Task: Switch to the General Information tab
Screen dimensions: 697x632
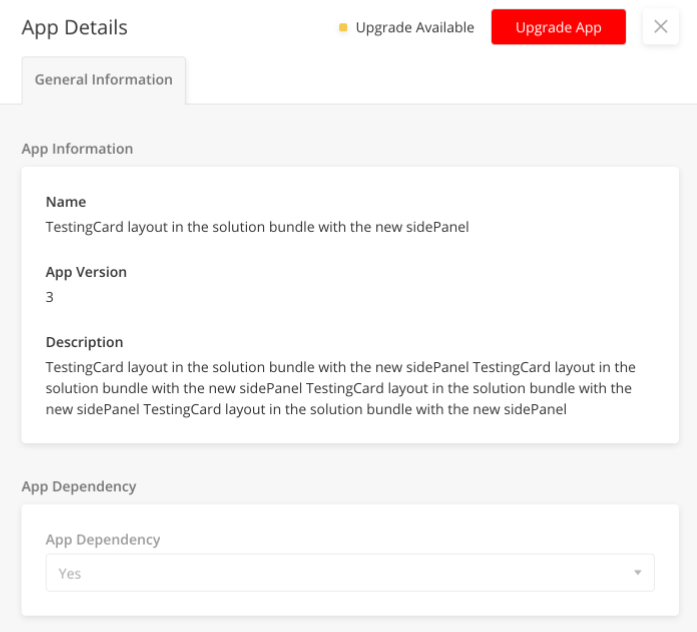Action: point(104,80)
